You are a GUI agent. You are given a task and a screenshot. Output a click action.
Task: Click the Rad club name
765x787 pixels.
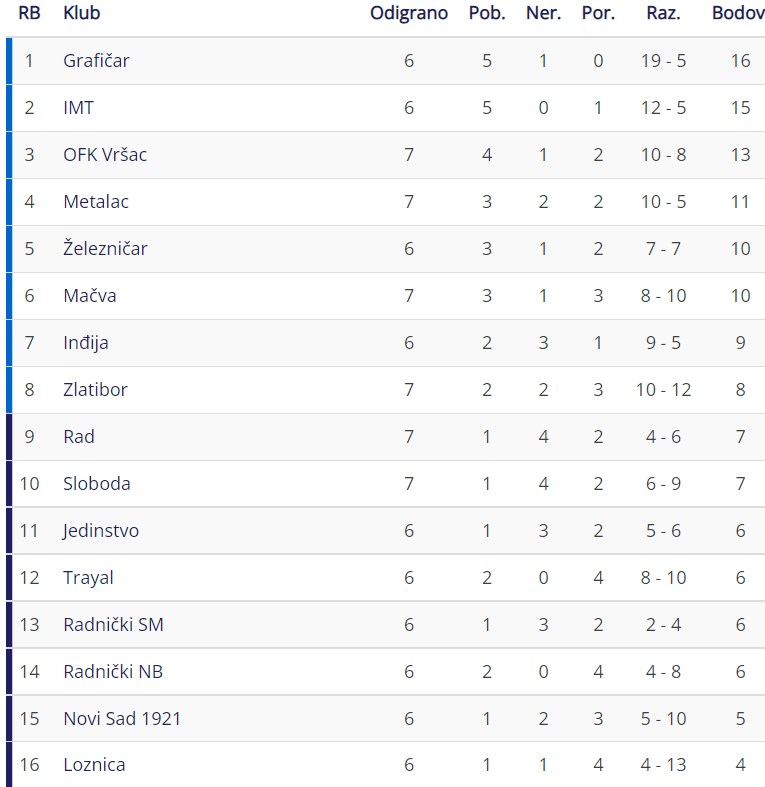coord(79,437)
